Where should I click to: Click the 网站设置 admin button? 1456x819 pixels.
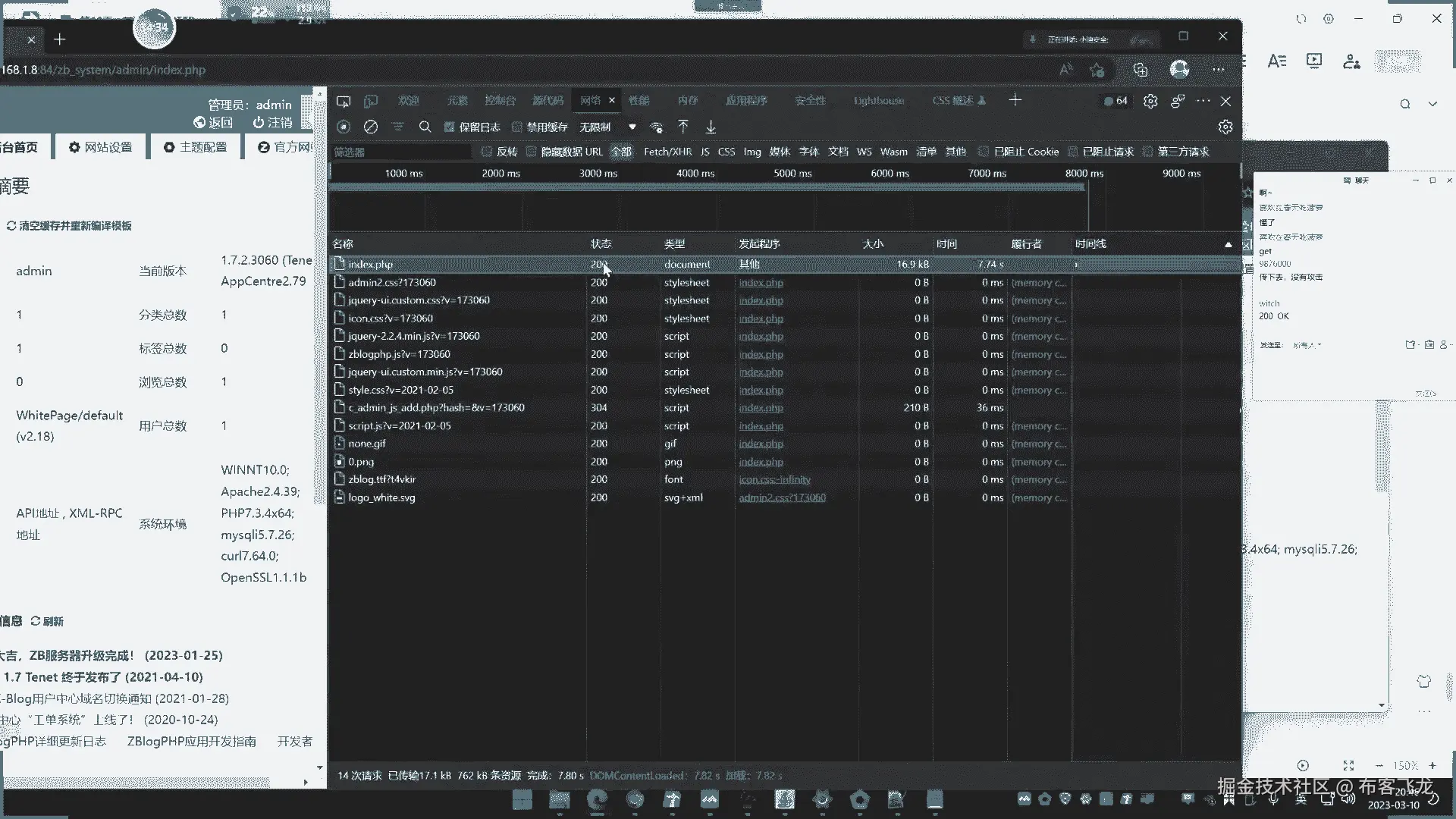[x=101, y=147]
